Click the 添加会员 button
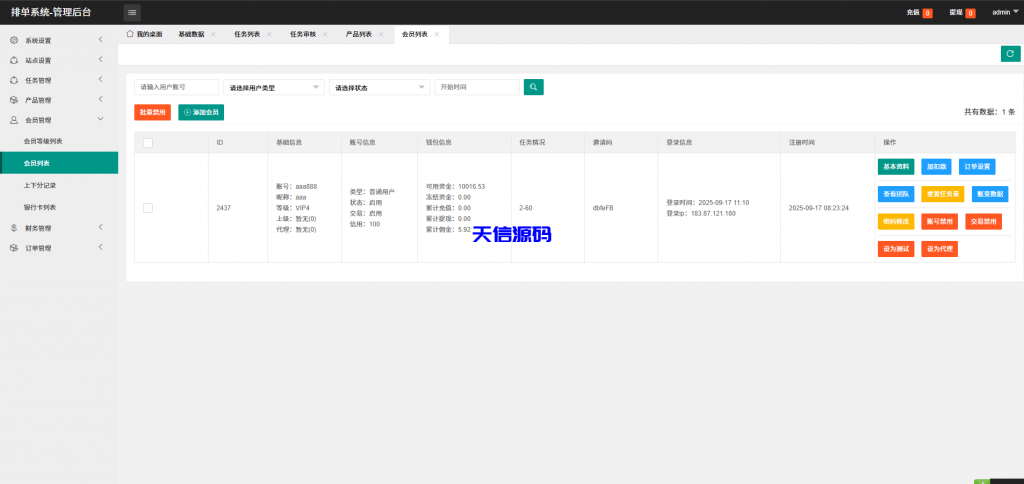 [201, 113]
